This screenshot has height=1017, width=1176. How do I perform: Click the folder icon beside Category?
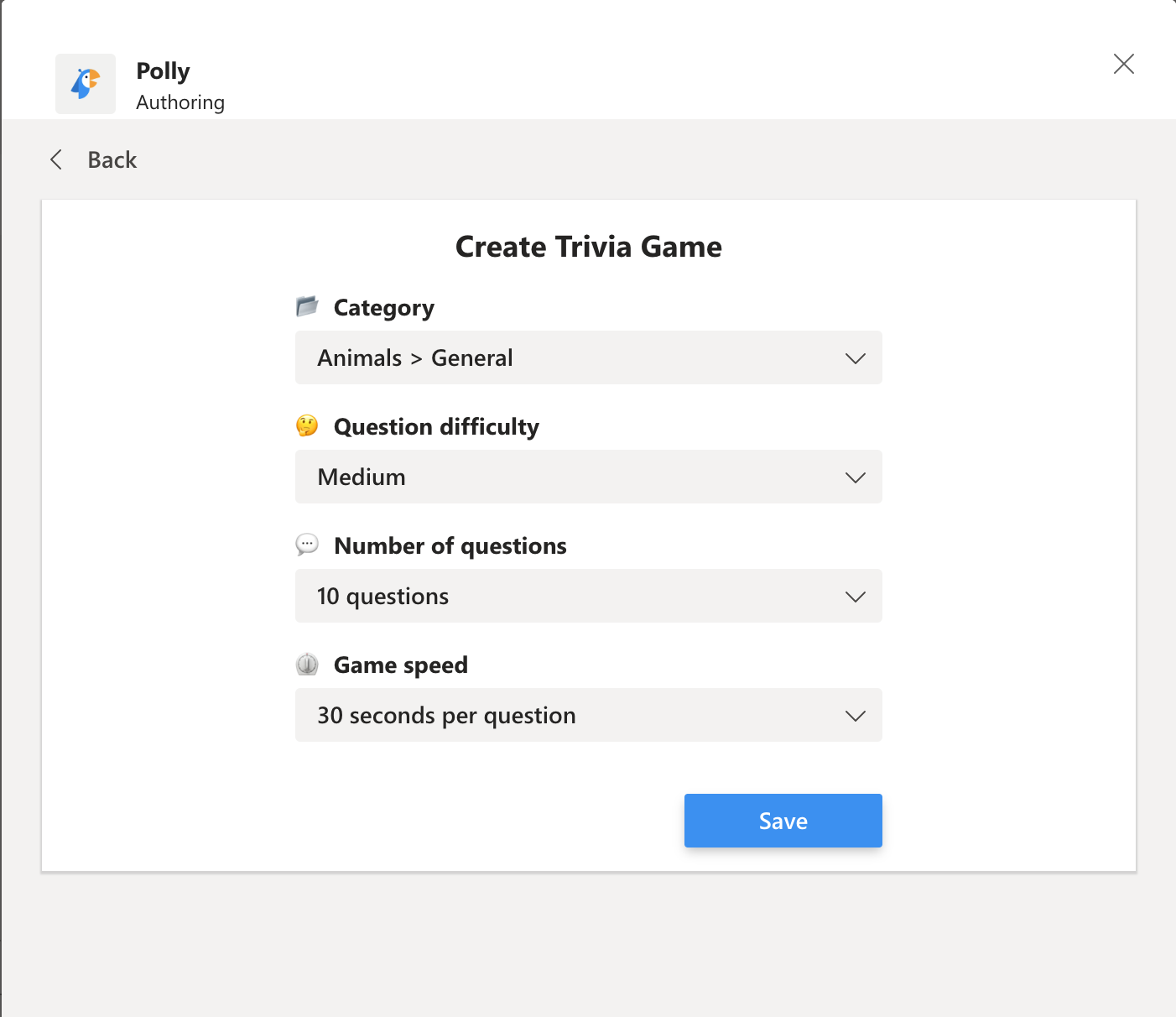308,306
